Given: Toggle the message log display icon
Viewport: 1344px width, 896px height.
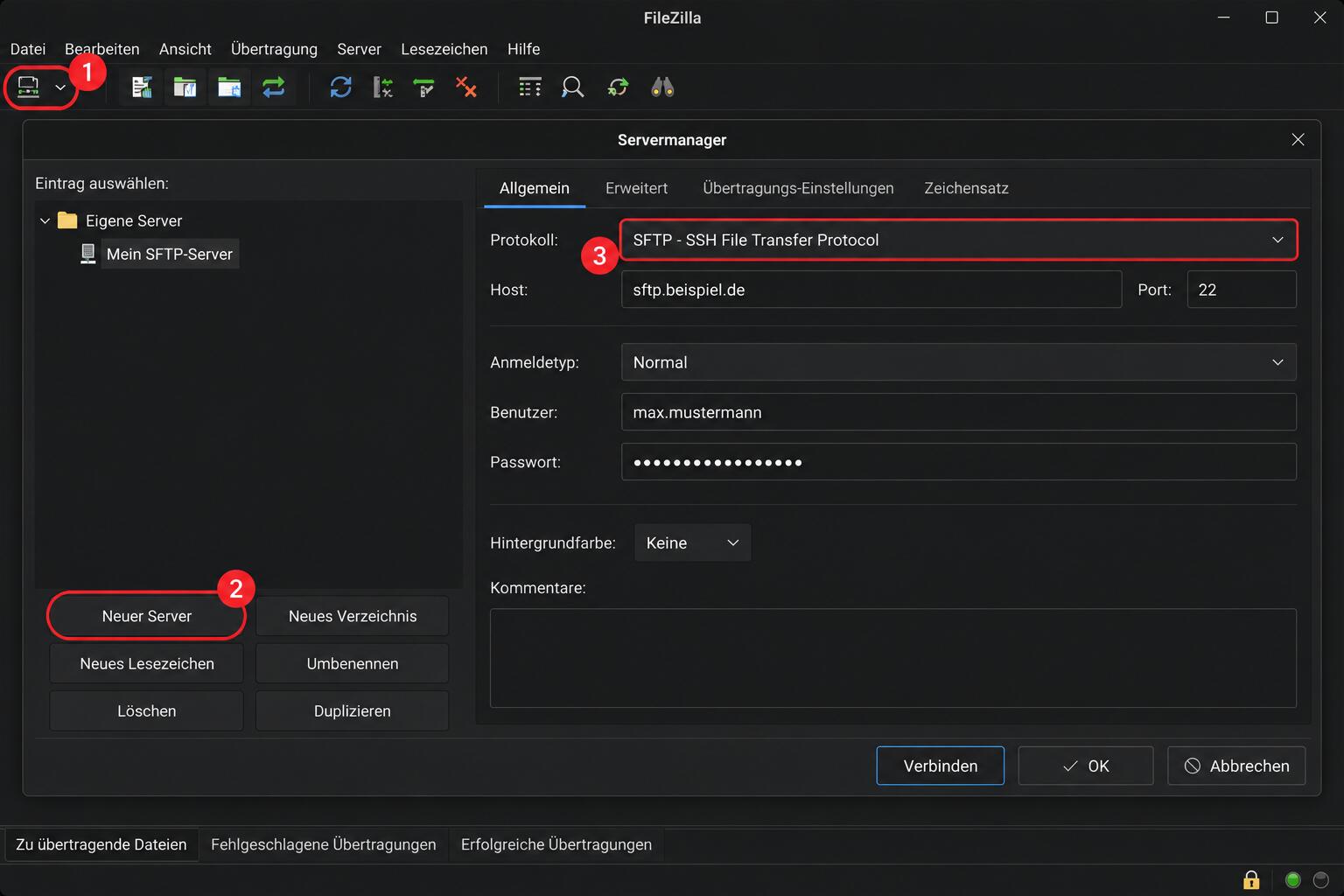Looking at the screenshot, I should click(x=141, y=87).
